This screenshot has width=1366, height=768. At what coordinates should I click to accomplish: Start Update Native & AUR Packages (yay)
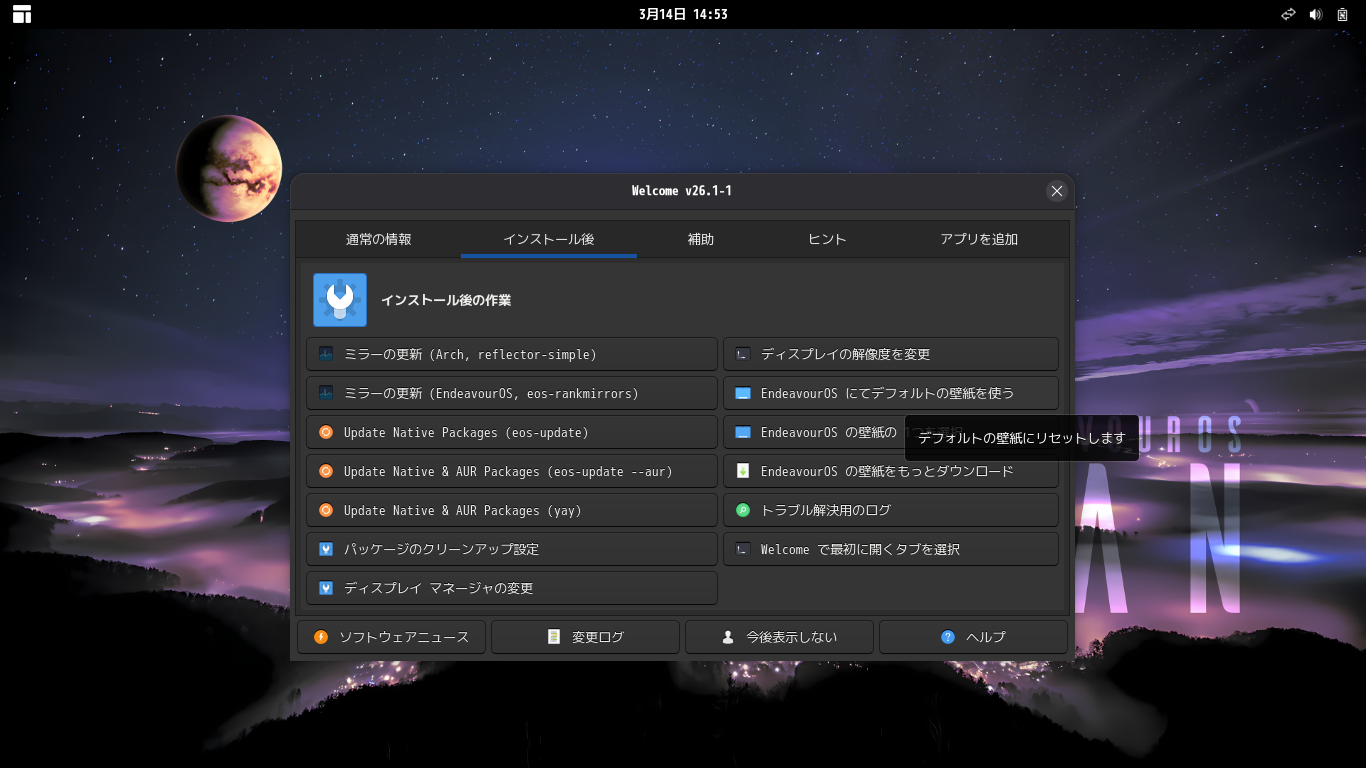(512, 510)
